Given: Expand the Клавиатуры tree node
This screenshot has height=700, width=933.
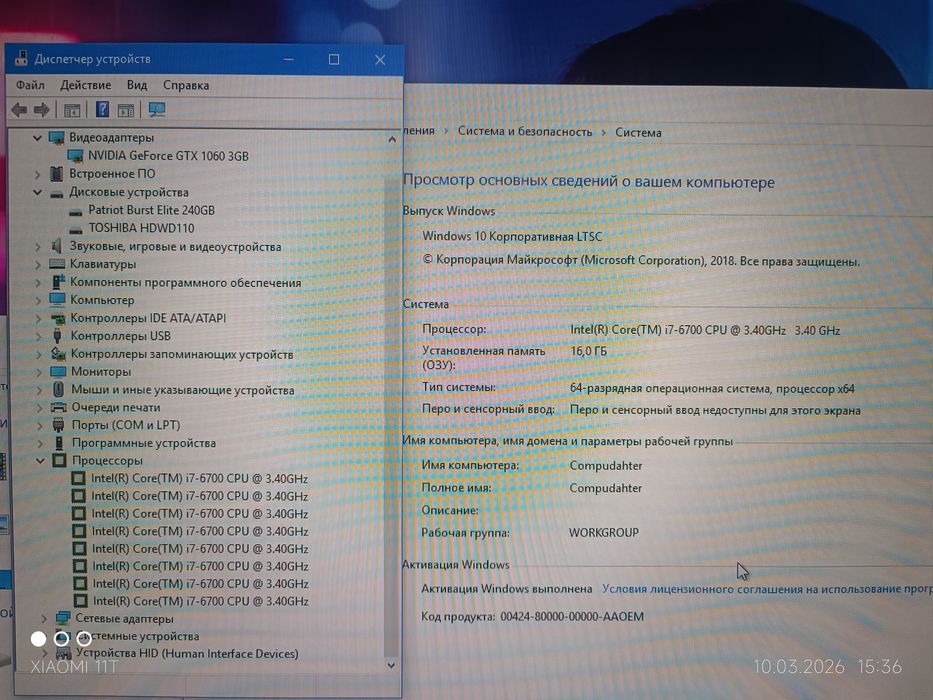Looking at the screenshot, I should (x=38, y=264).
